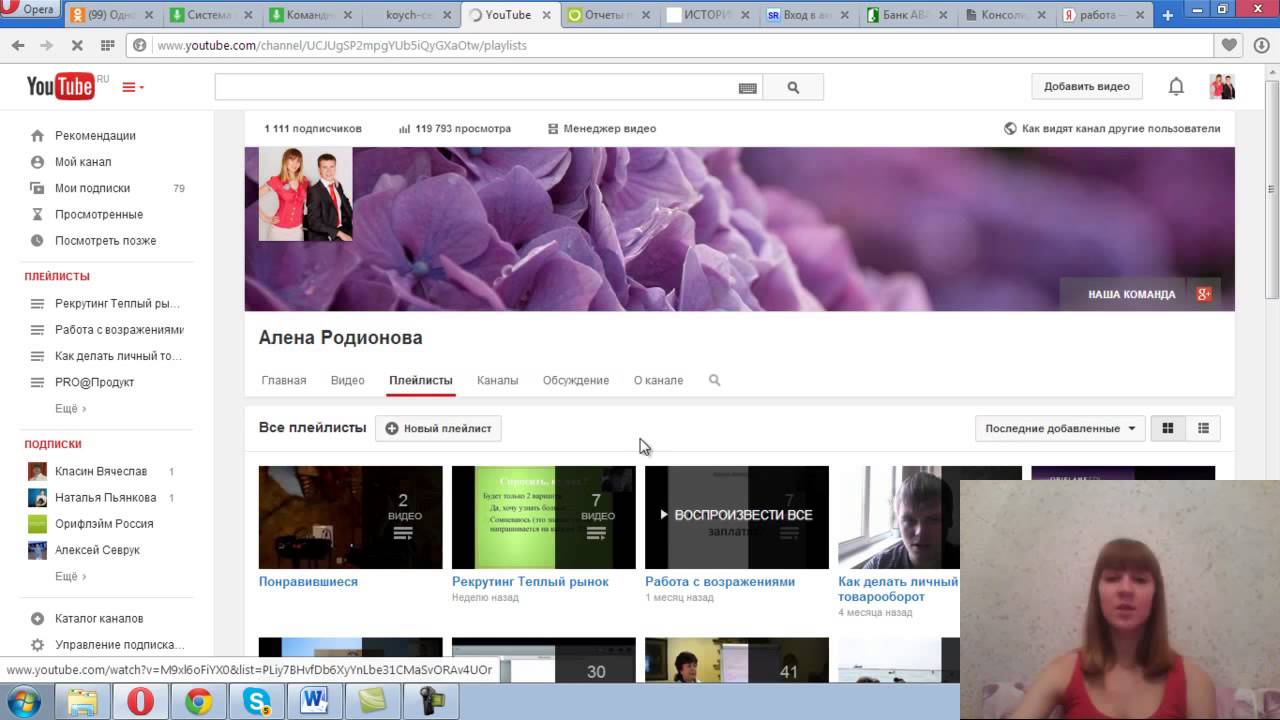Open the guide menu icon beside the logo

133,87
